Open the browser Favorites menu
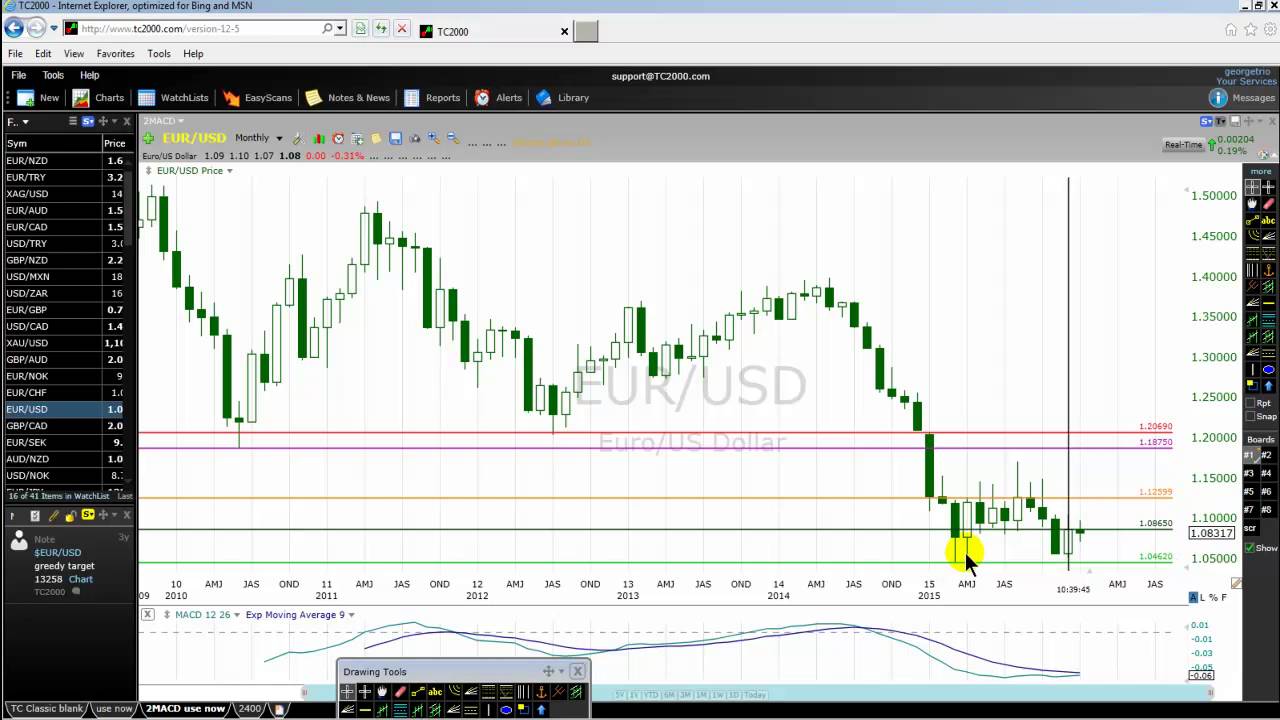Image resolution: width=1280 pixels, height=720 pixels. tap(115, 54)
